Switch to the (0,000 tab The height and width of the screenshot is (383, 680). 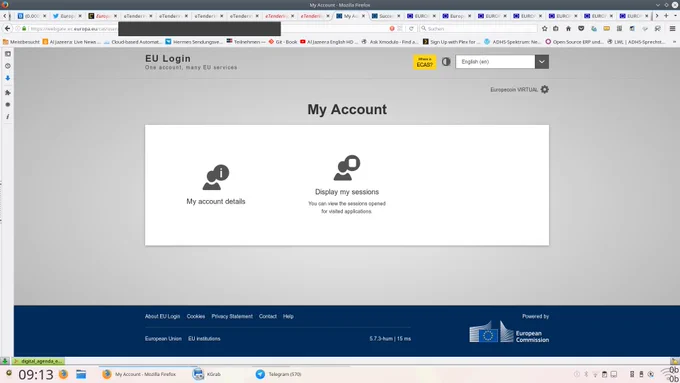click(32, 16)
